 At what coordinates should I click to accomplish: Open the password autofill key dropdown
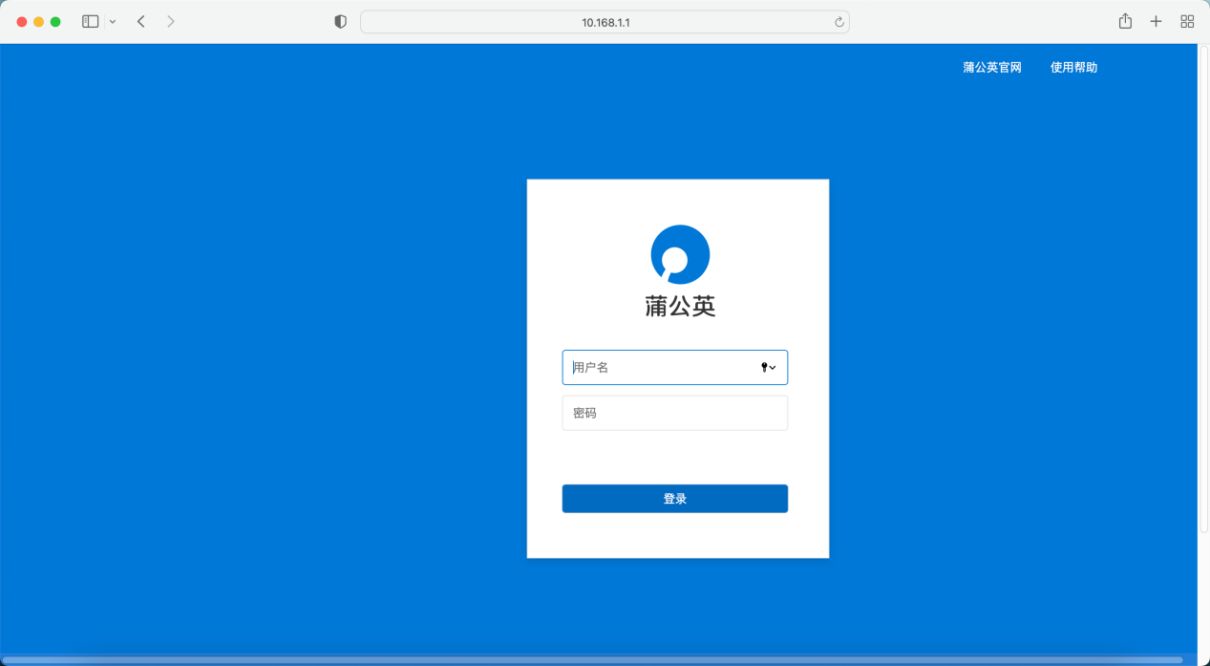tap(768, 367)
